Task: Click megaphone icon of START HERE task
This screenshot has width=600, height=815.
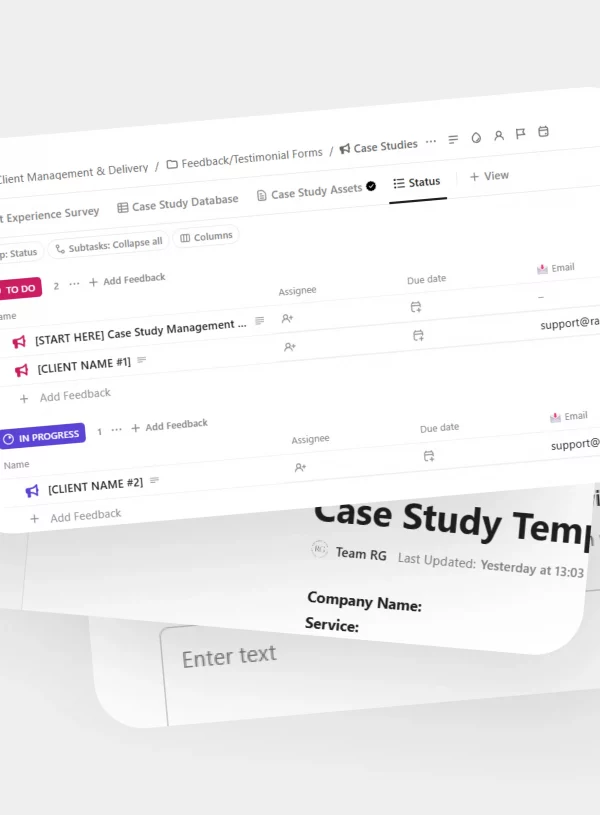Action: tap(19, 341)
